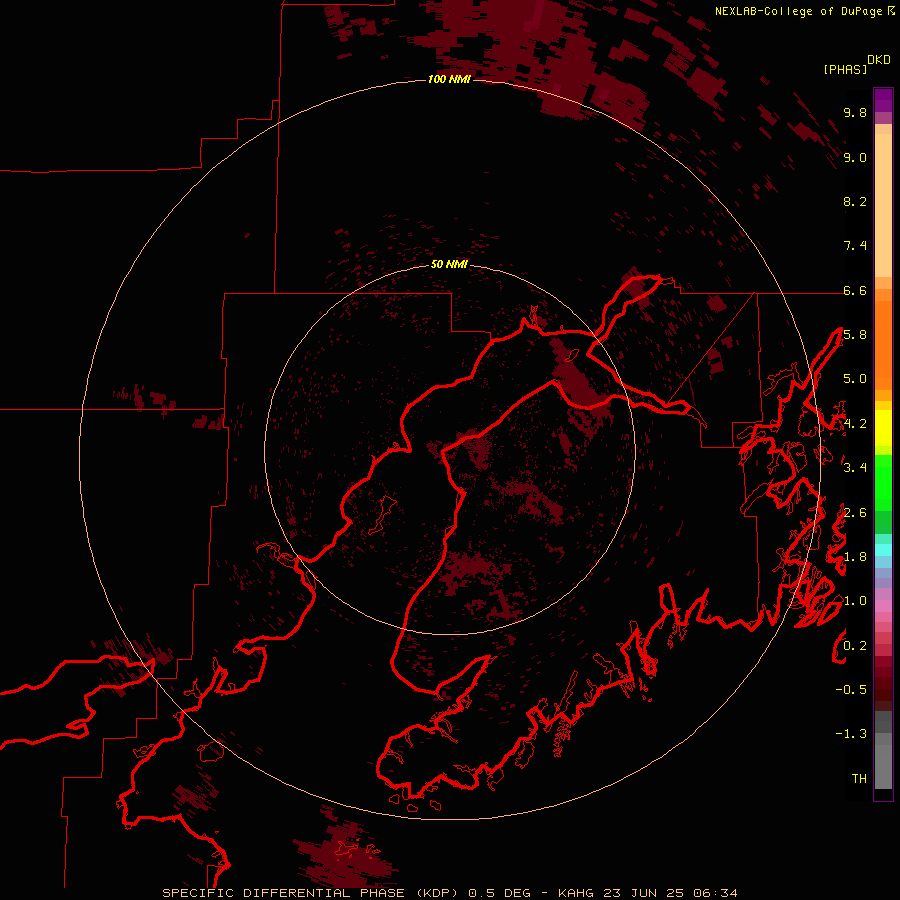Click the cyan segment of the color bar

pyautogui.click(x=883, y=550)
